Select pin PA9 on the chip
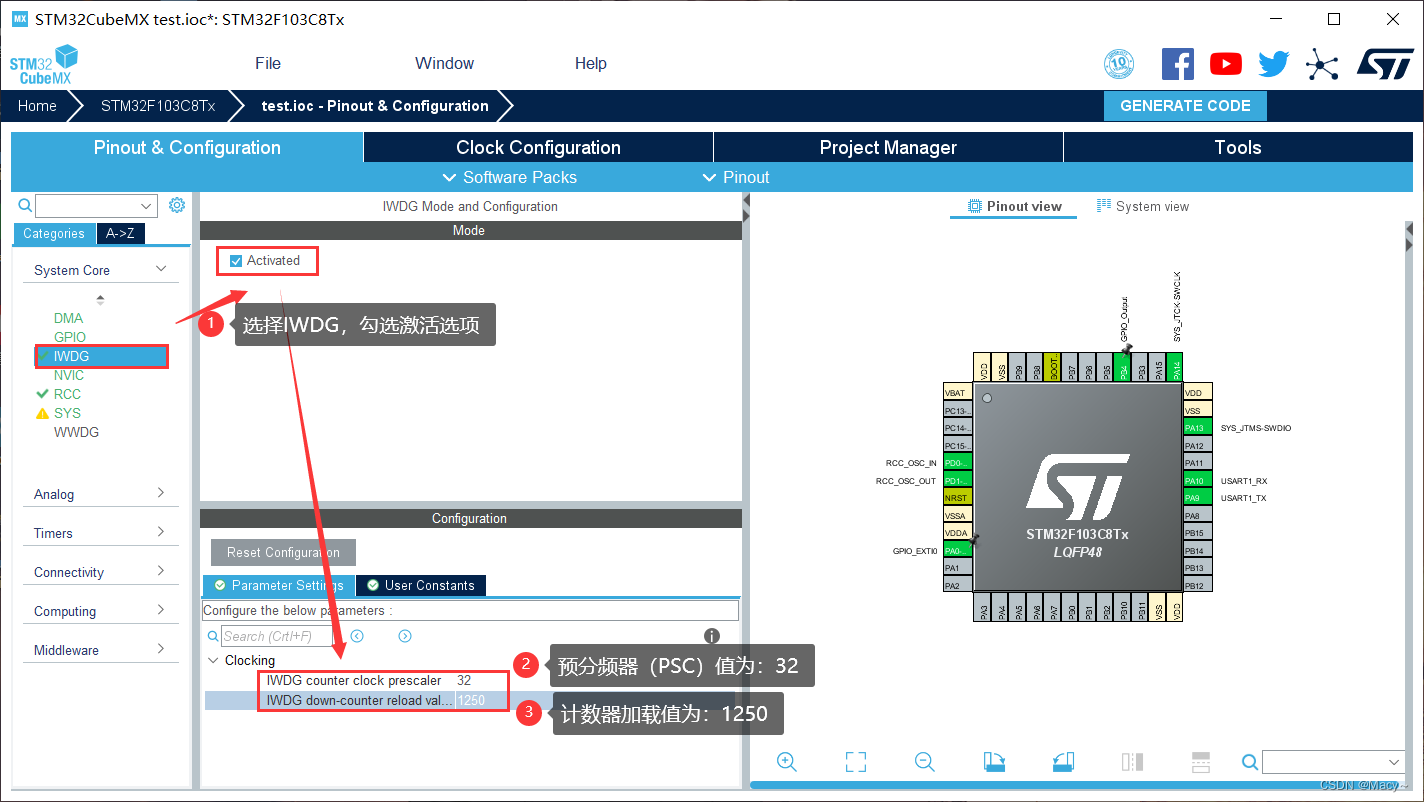1424x802 pixels. click(x=1197, y=498)
